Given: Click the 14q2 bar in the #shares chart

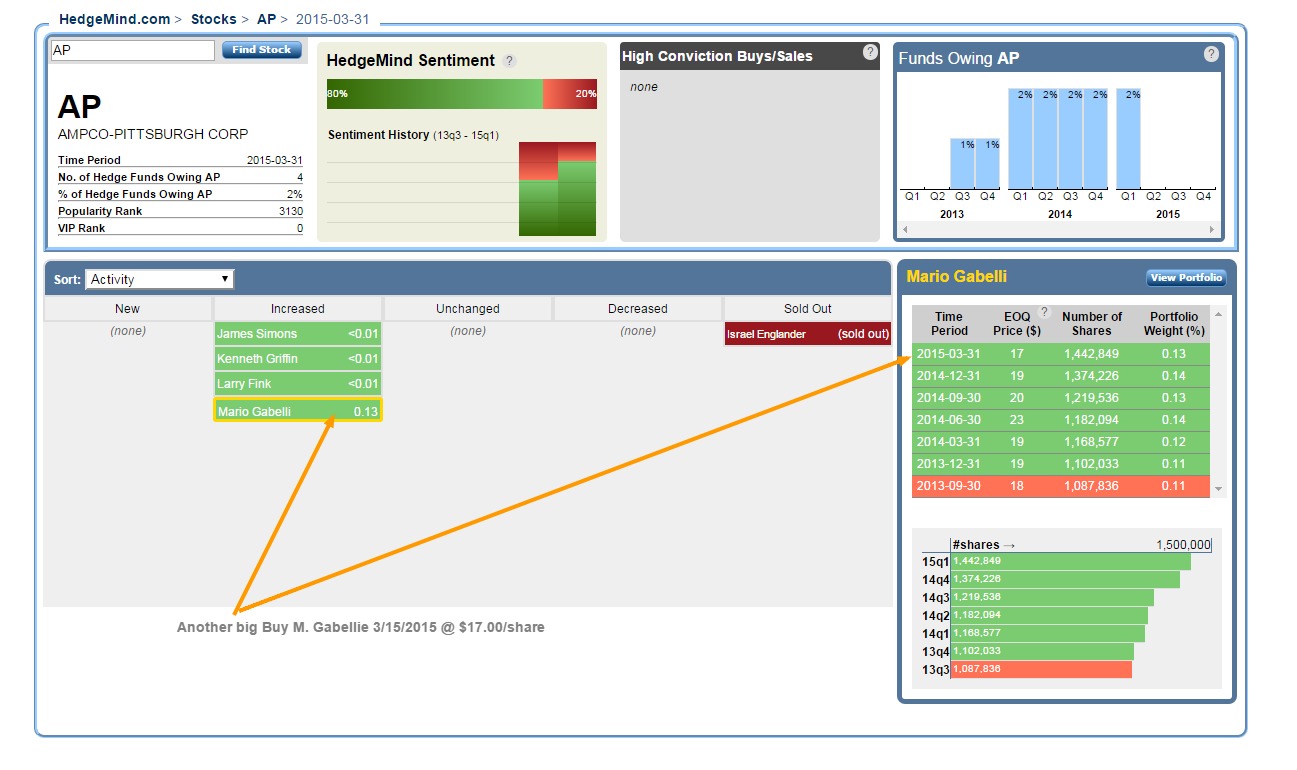Looking at the screenshot, I should [1049, 615].
